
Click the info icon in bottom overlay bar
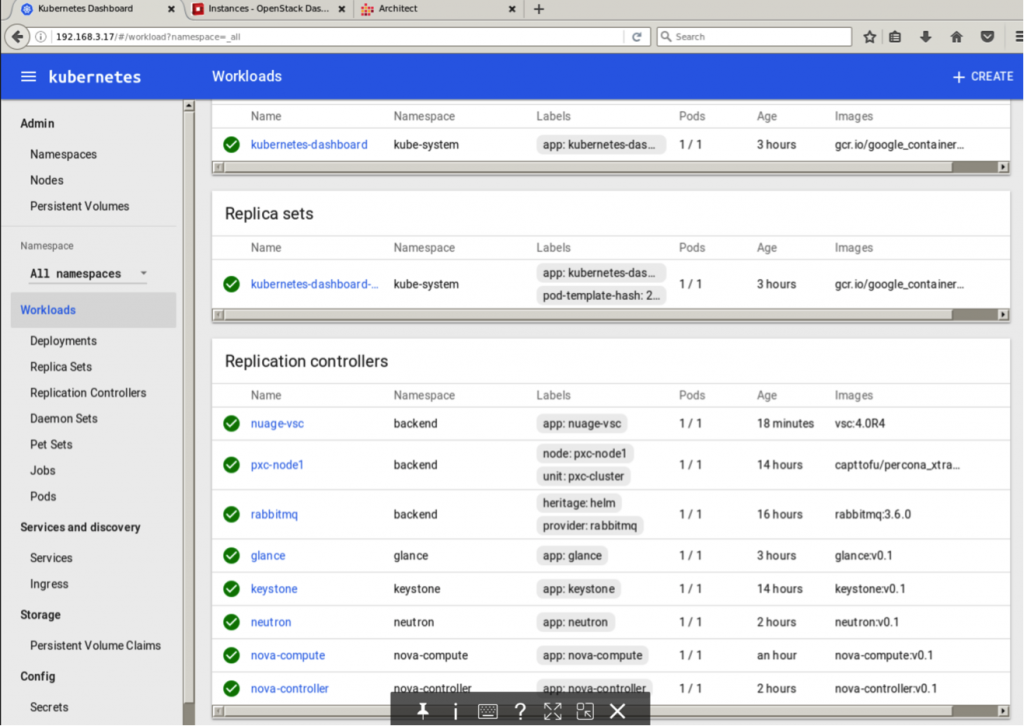[x=455, y=711]
